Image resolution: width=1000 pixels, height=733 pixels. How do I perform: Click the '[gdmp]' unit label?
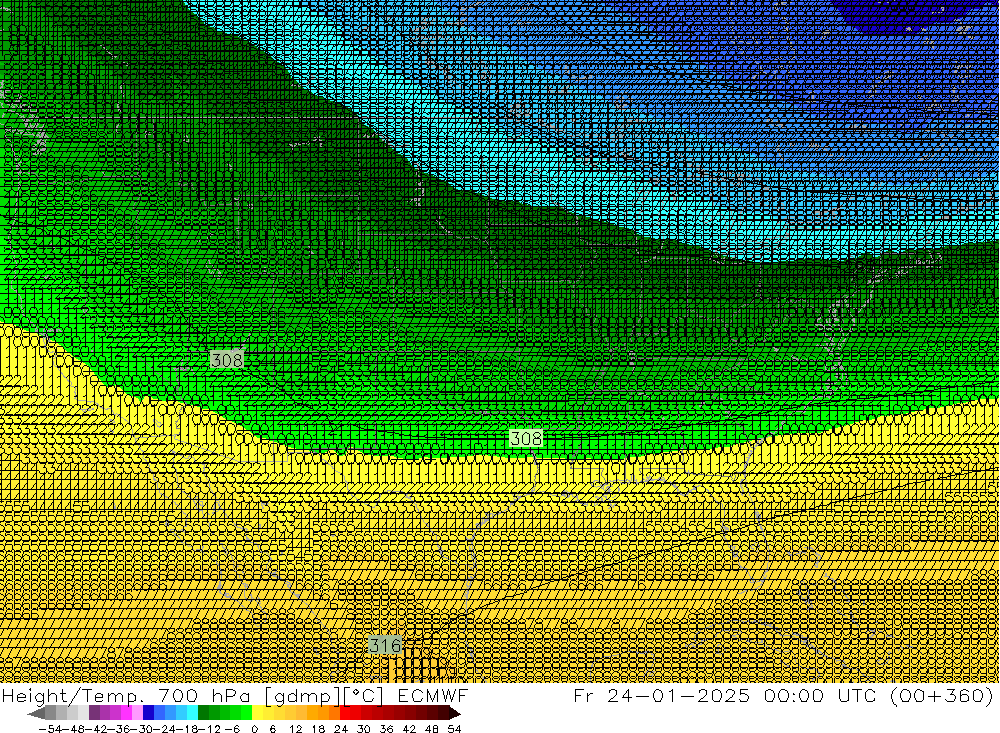coord(302,695)
